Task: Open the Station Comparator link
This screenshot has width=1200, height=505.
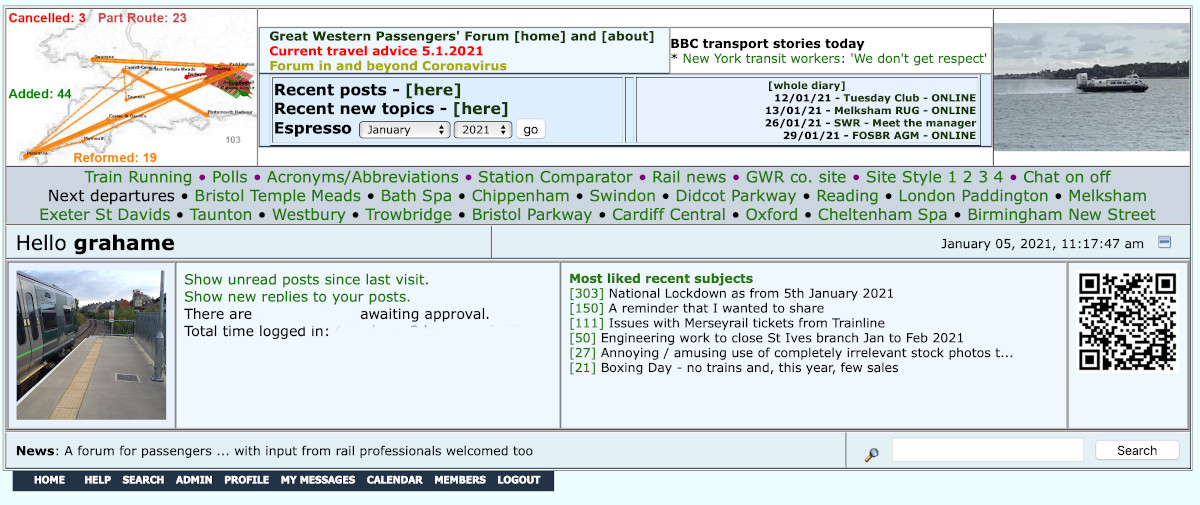Action: click(555, 177)
